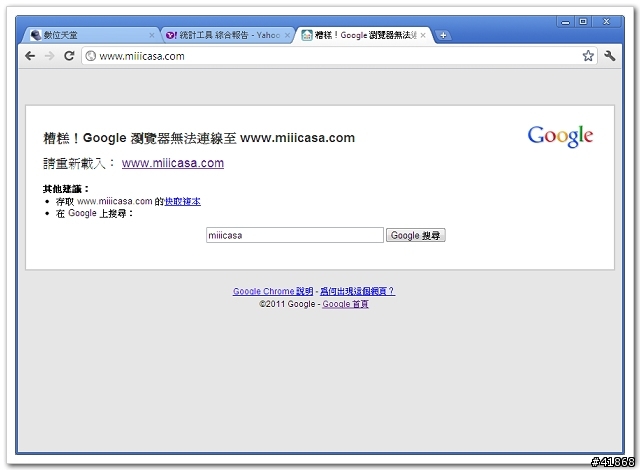Image resolution: width=640 pixels, height=470 pixels.
Task: Maximize the Chrome window
Action: [x=583, y=22]
